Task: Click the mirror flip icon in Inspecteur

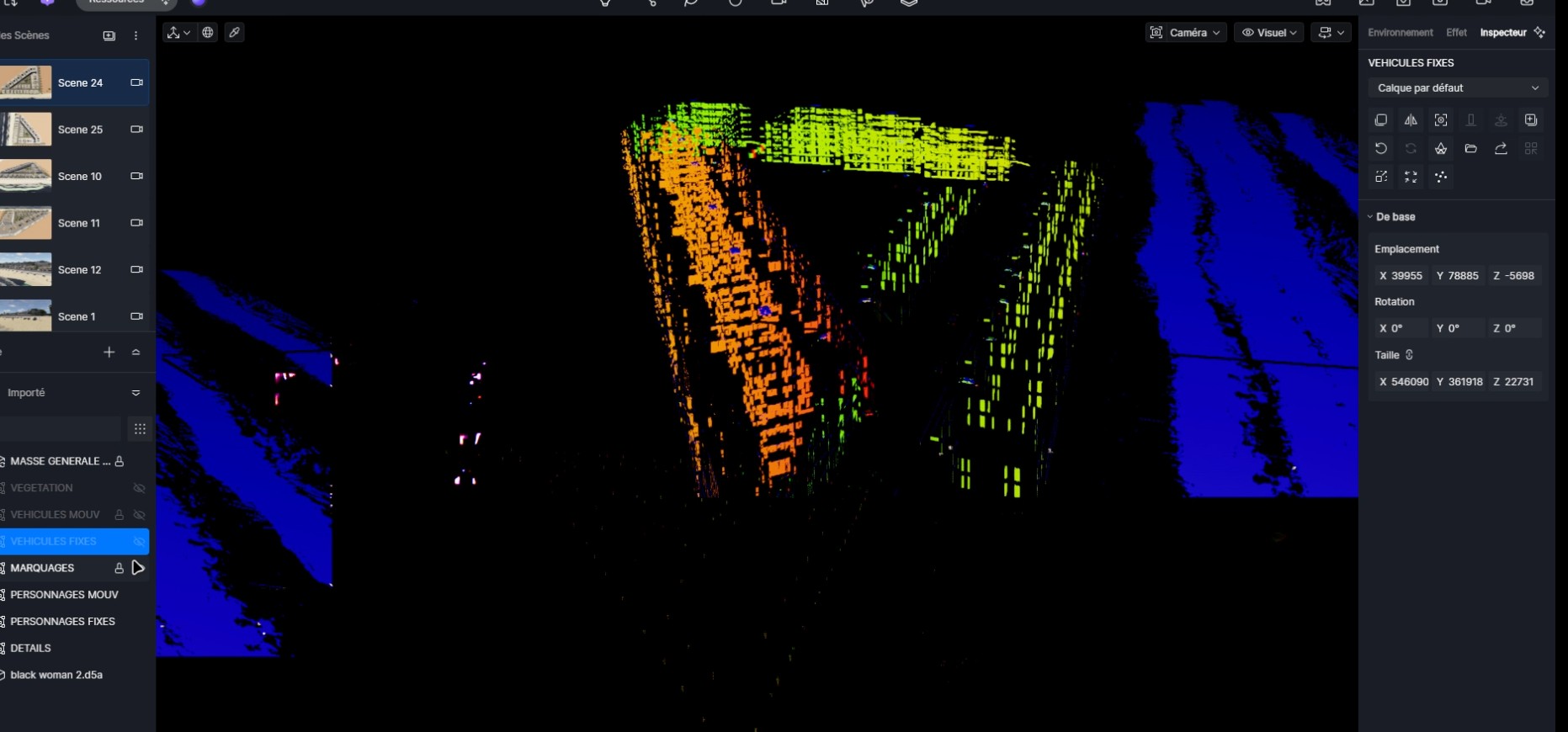Action: pos(1411,120)
